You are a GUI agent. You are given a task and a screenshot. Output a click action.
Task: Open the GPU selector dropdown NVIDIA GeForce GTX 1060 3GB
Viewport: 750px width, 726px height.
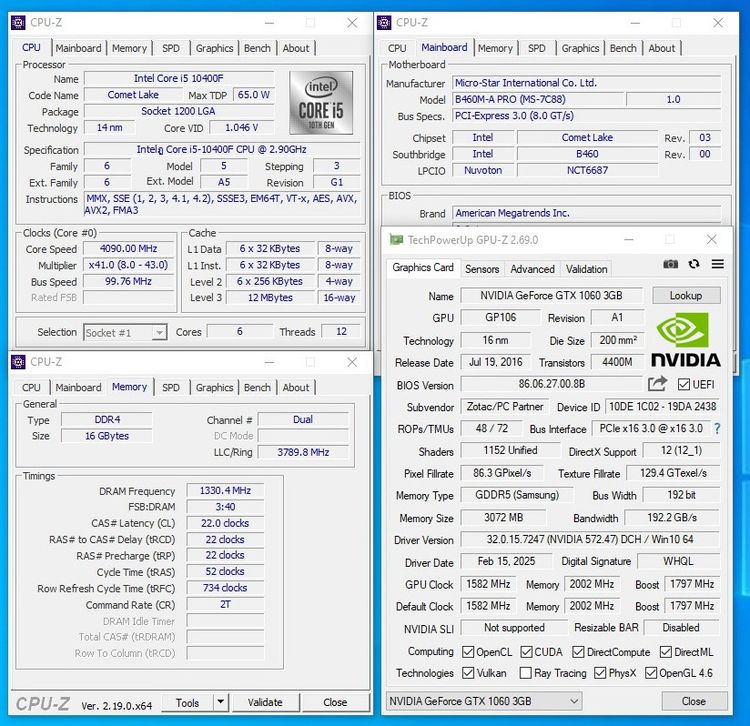point(484,701)
